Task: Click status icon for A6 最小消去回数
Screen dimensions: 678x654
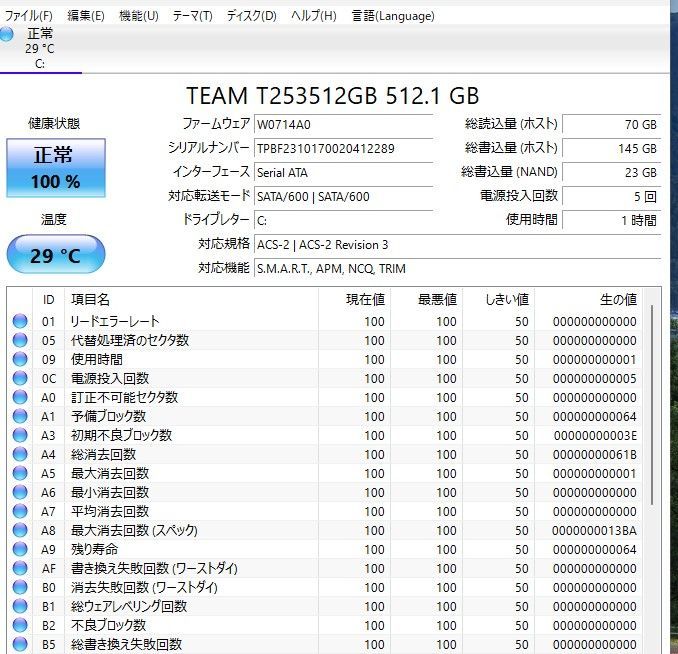Action: tap(20, 492)
